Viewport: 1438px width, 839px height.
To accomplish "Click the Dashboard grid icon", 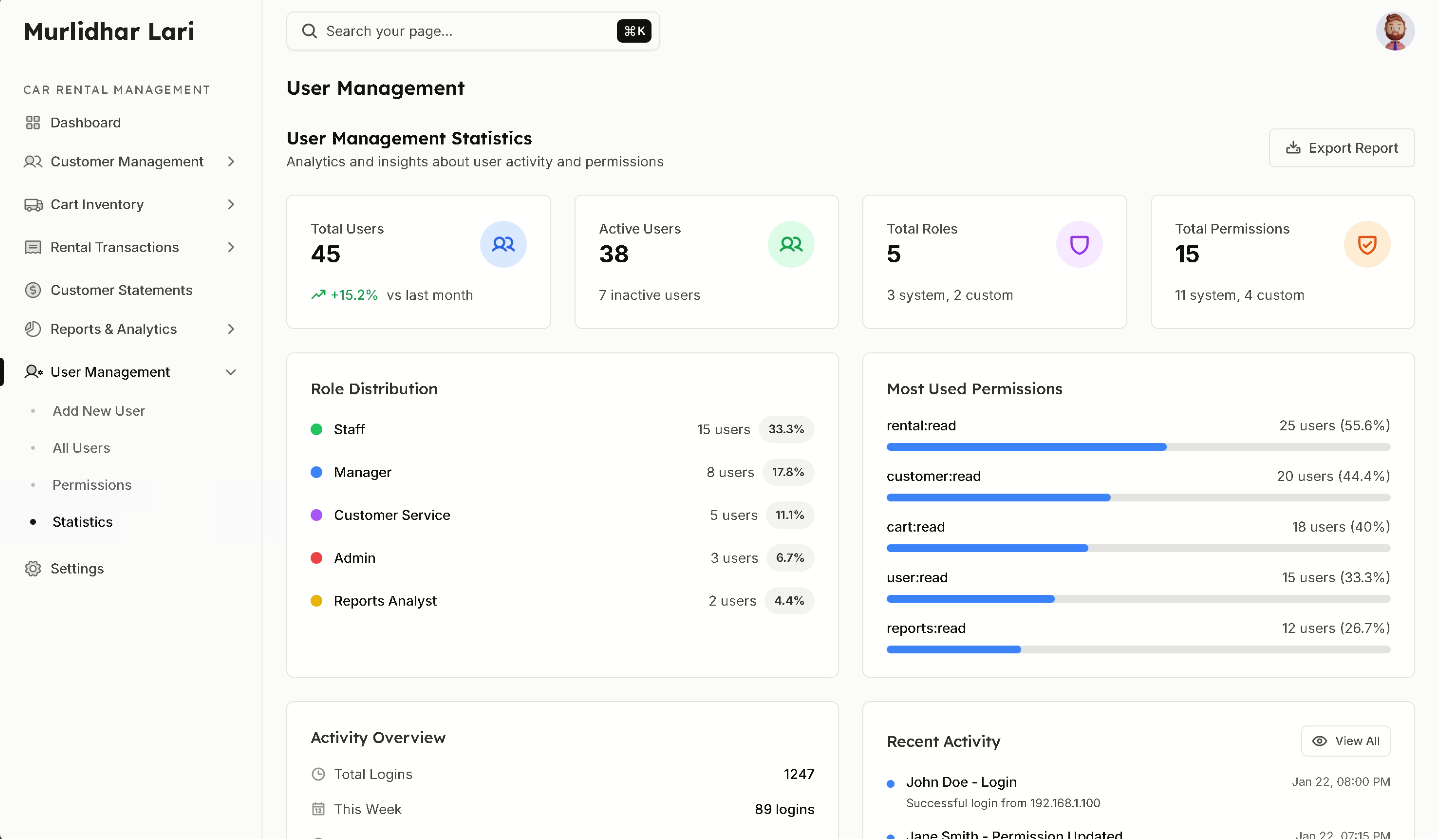I will [x=32, y=122].
